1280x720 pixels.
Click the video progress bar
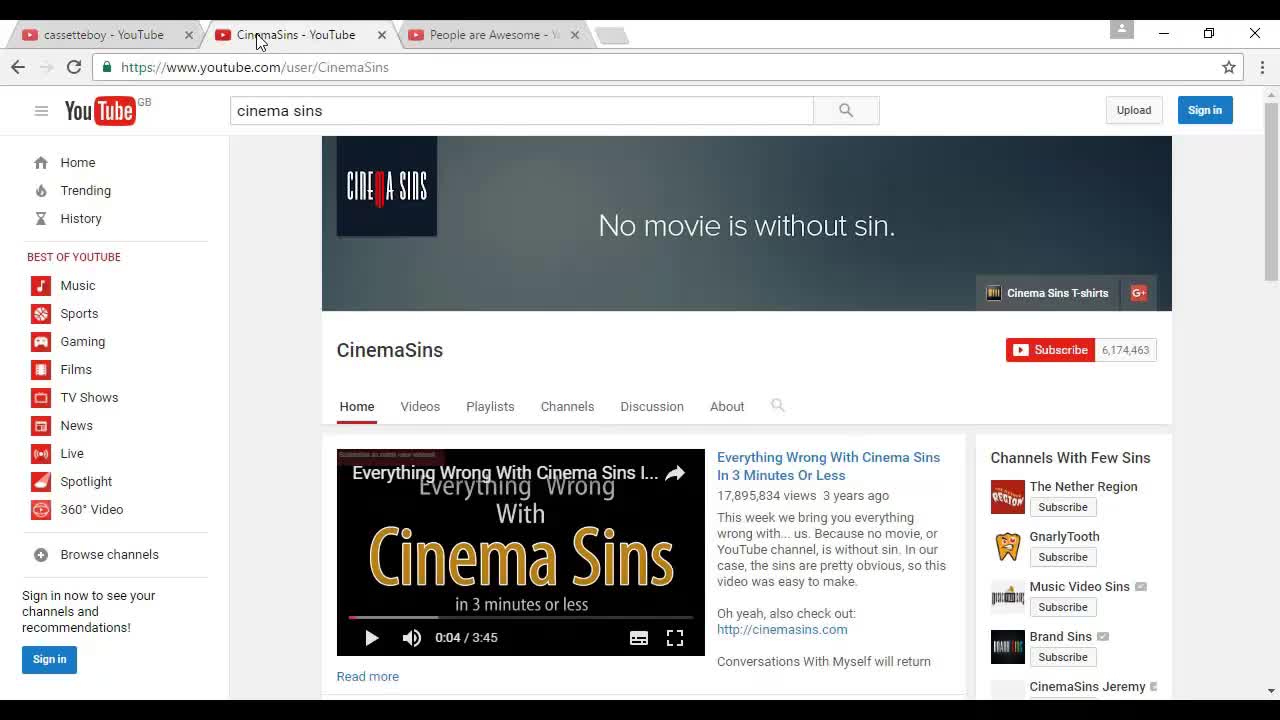pos(521,618)
